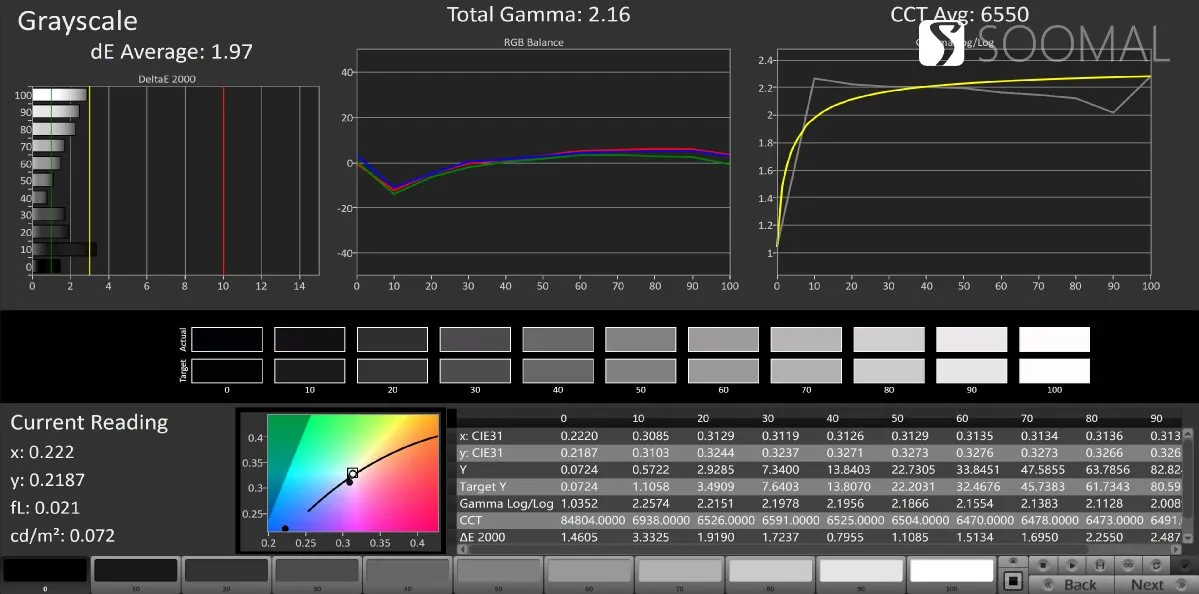Click ΔE cell '3.3325'
This screenshot has height=594, width=1199.
(x=651, y=537)
